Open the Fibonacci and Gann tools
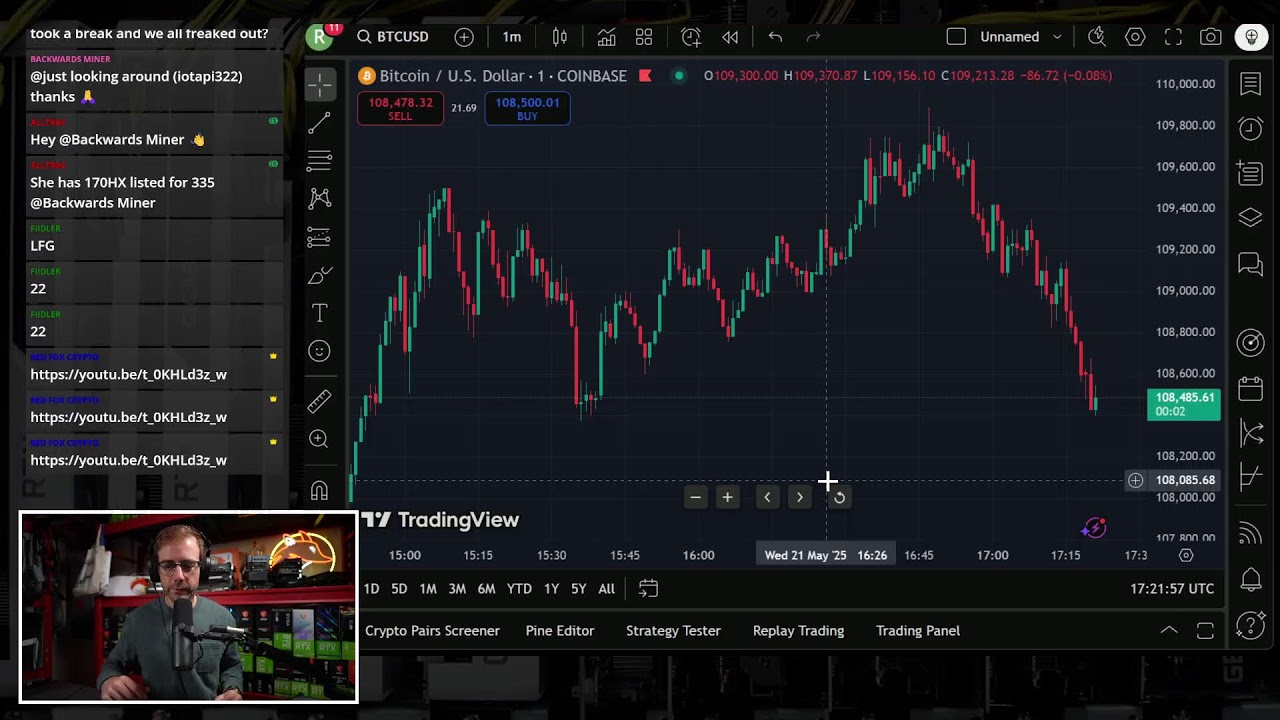Screen dimensions: 1280x720 [x=319, y=161]
